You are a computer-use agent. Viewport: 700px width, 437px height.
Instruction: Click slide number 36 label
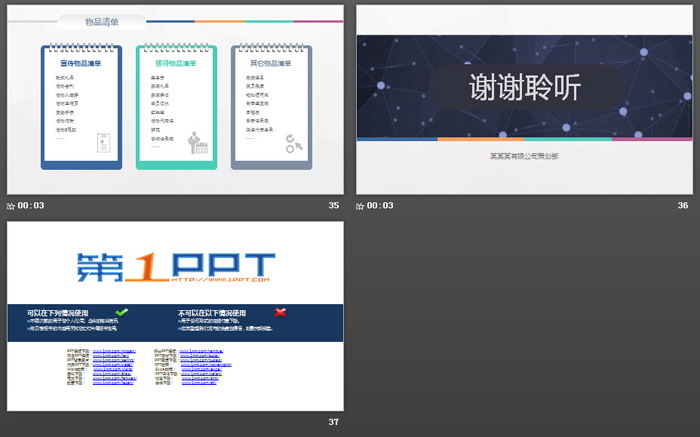[683, 206]
